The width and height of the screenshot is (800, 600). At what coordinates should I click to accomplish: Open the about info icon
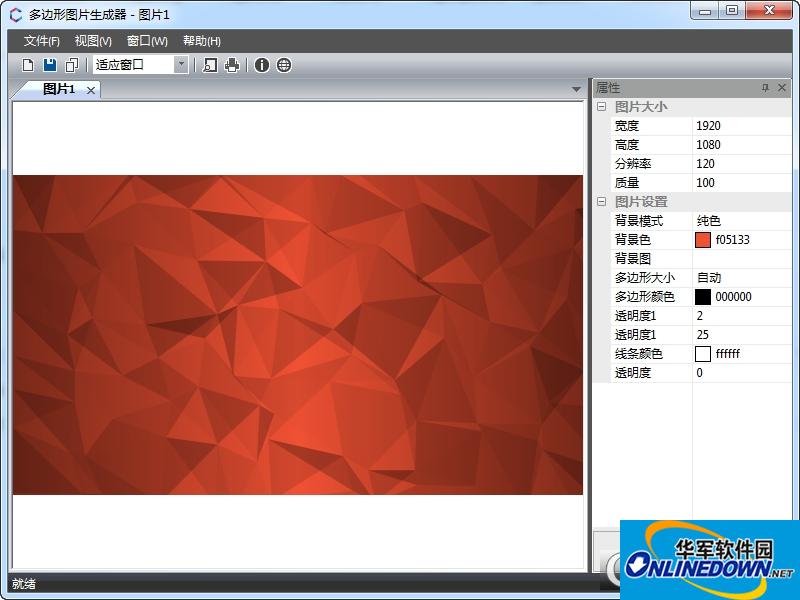(262, 65)
